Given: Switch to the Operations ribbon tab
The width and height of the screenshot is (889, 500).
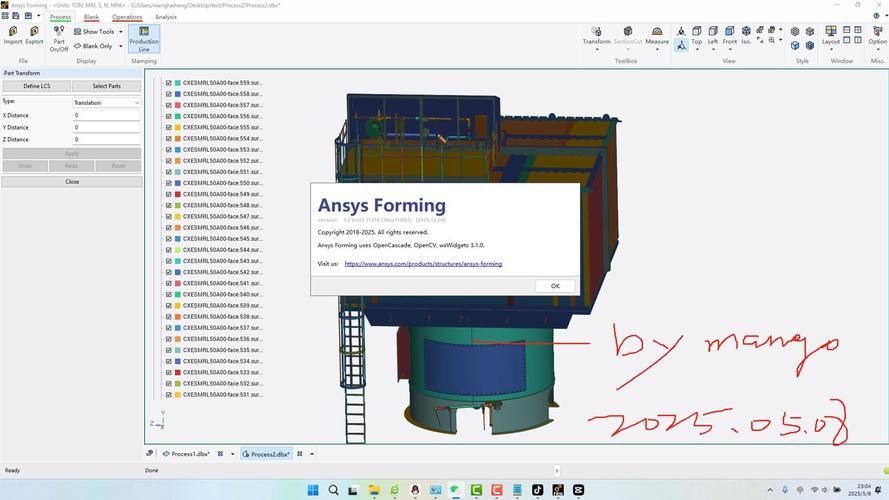Looking at the screenshot, I should pyautogui.click(x=127, y=17).
